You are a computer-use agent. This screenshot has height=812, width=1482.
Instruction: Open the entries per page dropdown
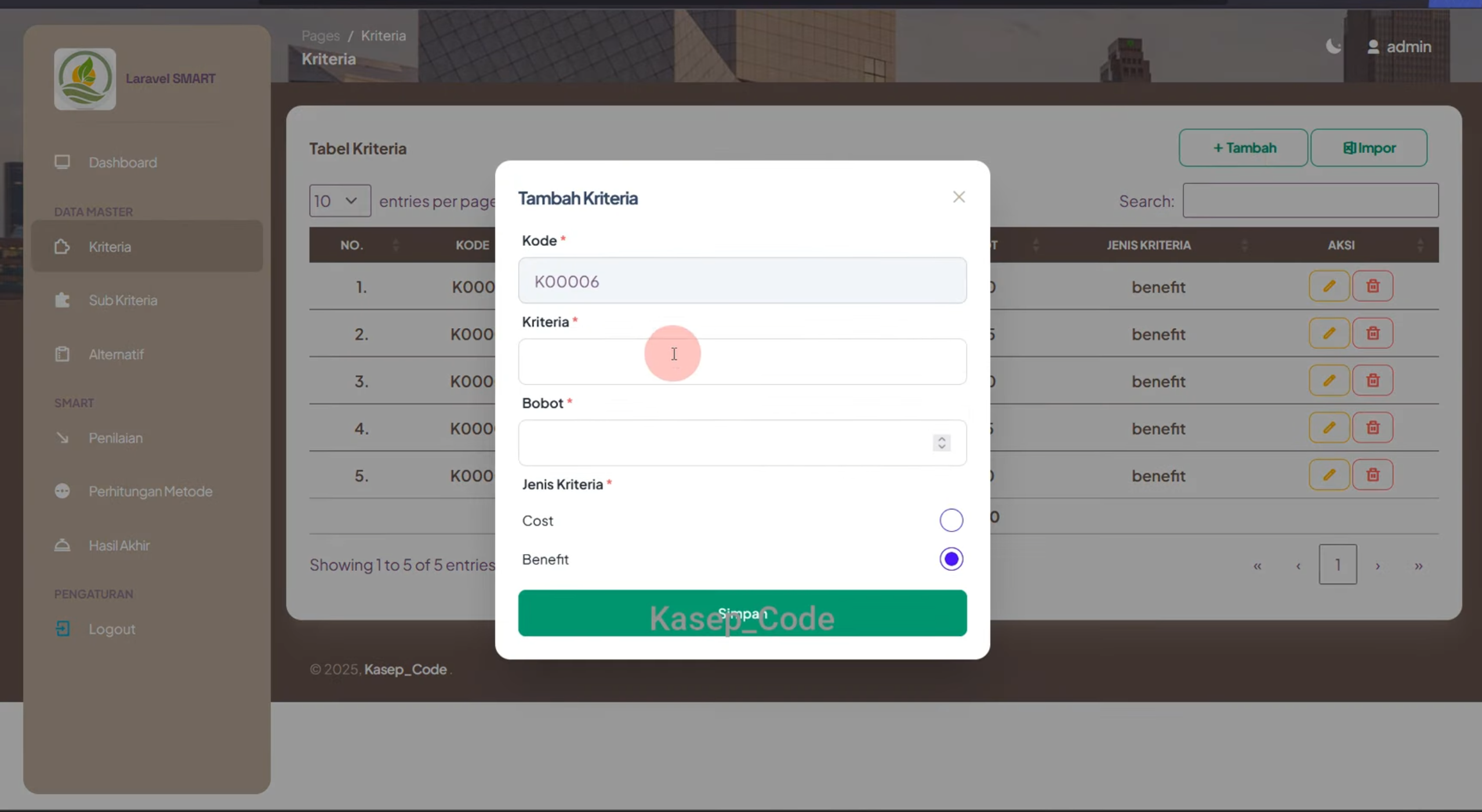(340, 201)
